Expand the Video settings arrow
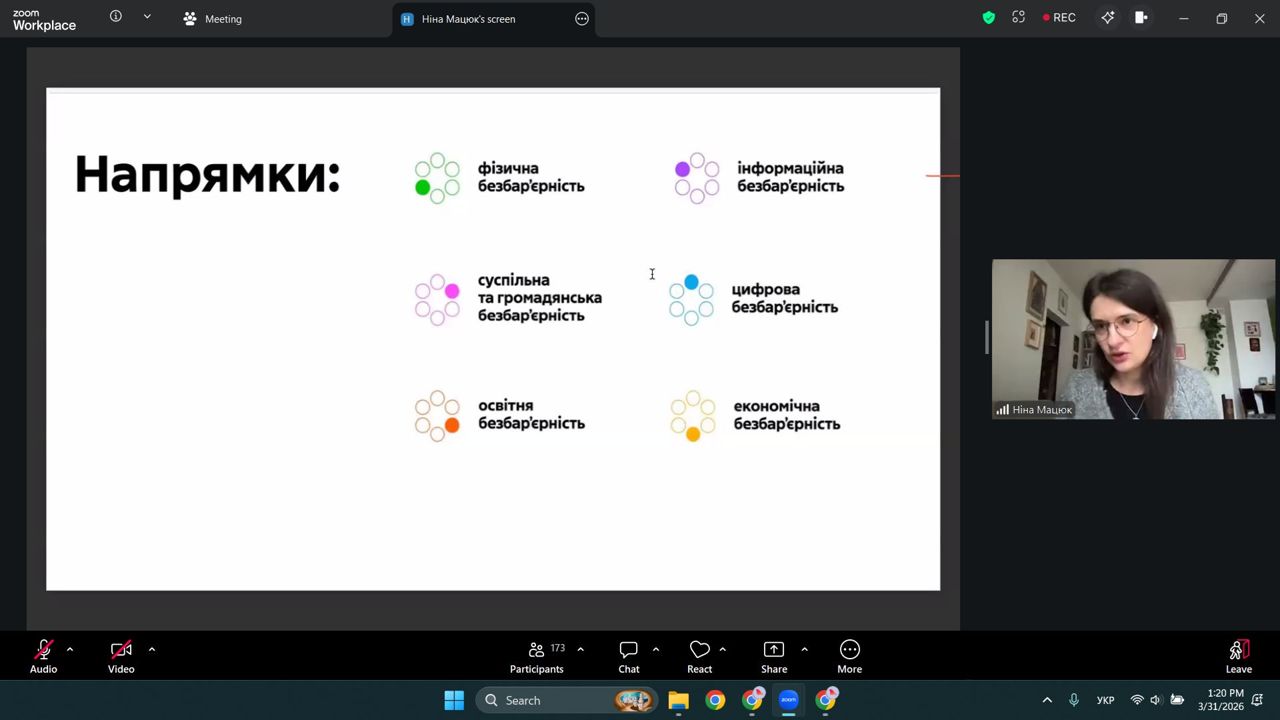This screenshot has width=1280, height=720. 152,650
